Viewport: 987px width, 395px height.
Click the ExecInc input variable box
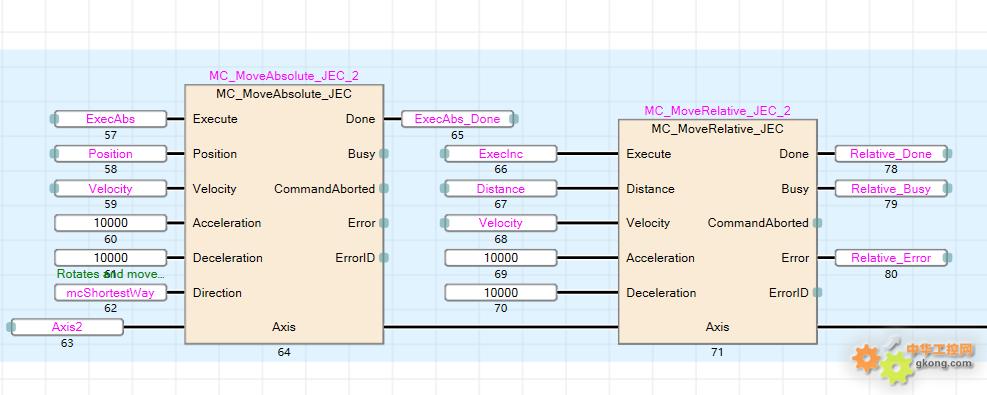click(501, 153)
